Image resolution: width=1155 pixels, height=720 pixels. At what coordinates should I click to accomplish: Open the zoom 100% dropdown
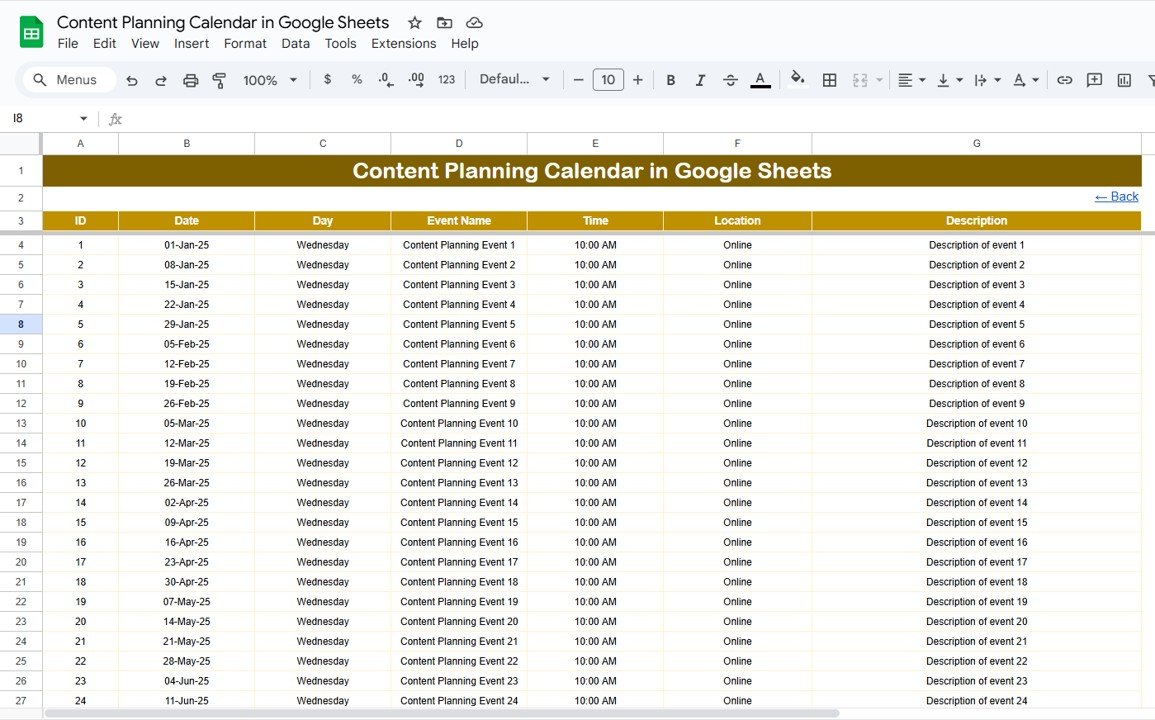pyautogui.click(x=270, y=80)
